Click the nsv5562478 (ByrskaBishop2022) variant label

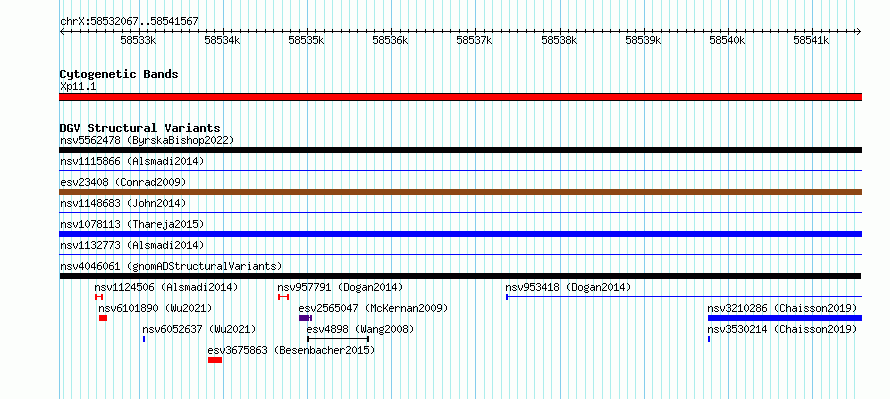click(147, 140)
